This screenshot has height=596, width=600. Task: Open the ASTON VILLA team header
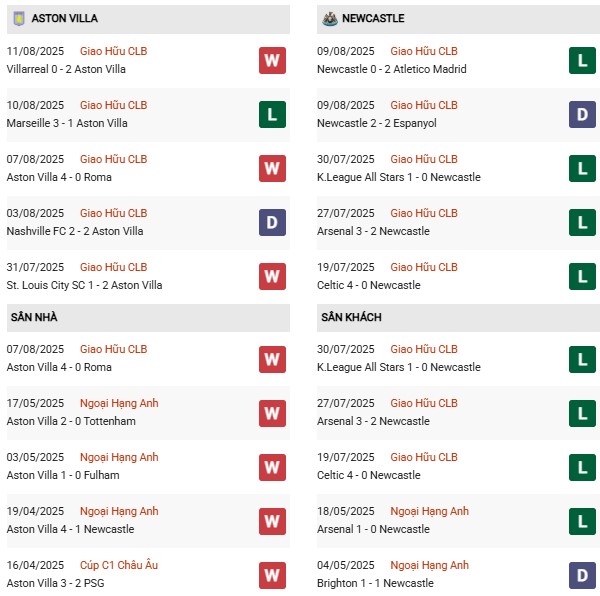(x=64, y=18)
